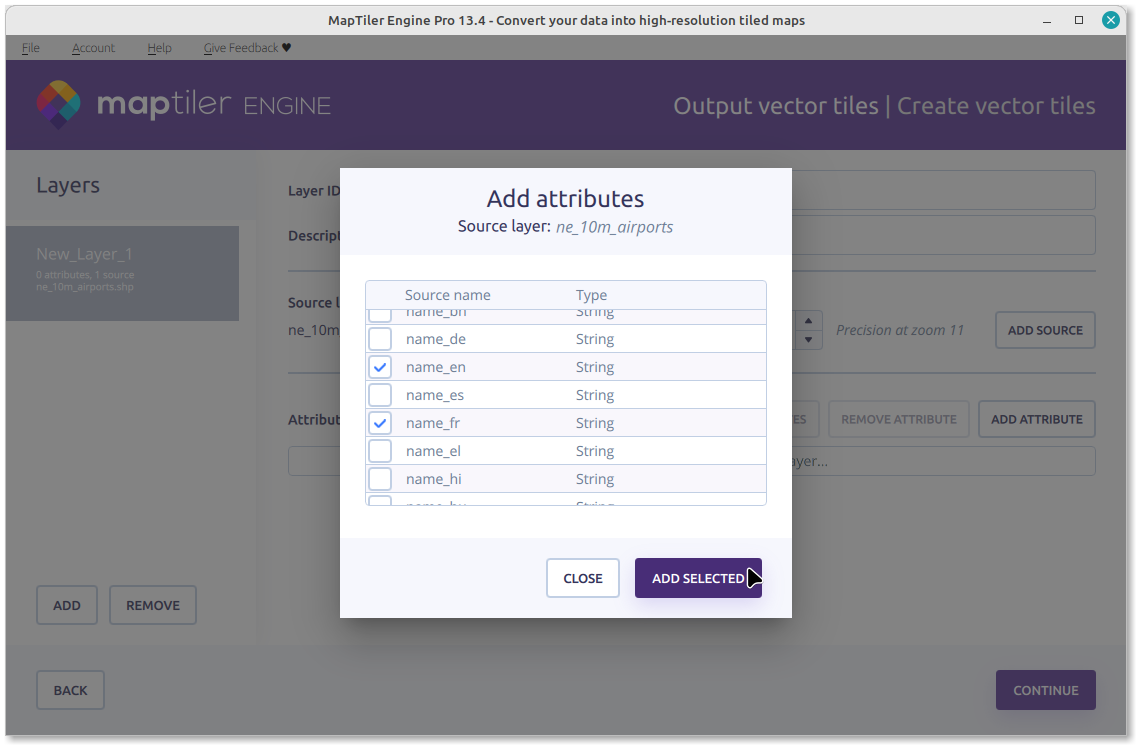The height and width of the screenshot is (745, 1136).
Task: Dismiss the dialog with Close button
Action: tap(582, 578)
